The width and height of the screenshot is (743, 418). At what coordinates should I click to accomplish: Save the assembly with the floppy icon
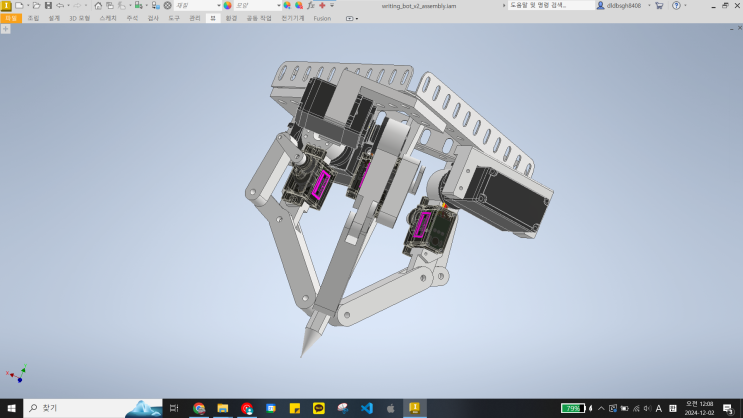48,6
